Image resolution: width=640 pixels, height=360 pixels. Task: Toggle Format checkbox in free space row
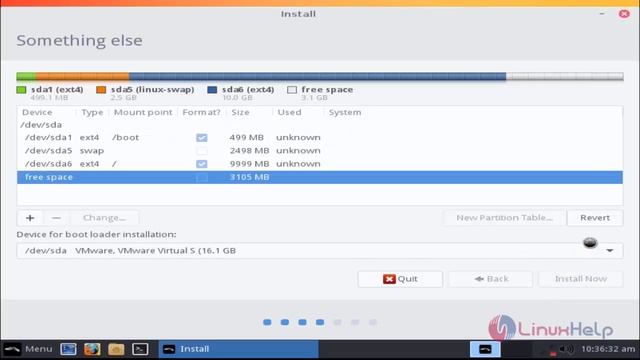(x=202, y=177)
